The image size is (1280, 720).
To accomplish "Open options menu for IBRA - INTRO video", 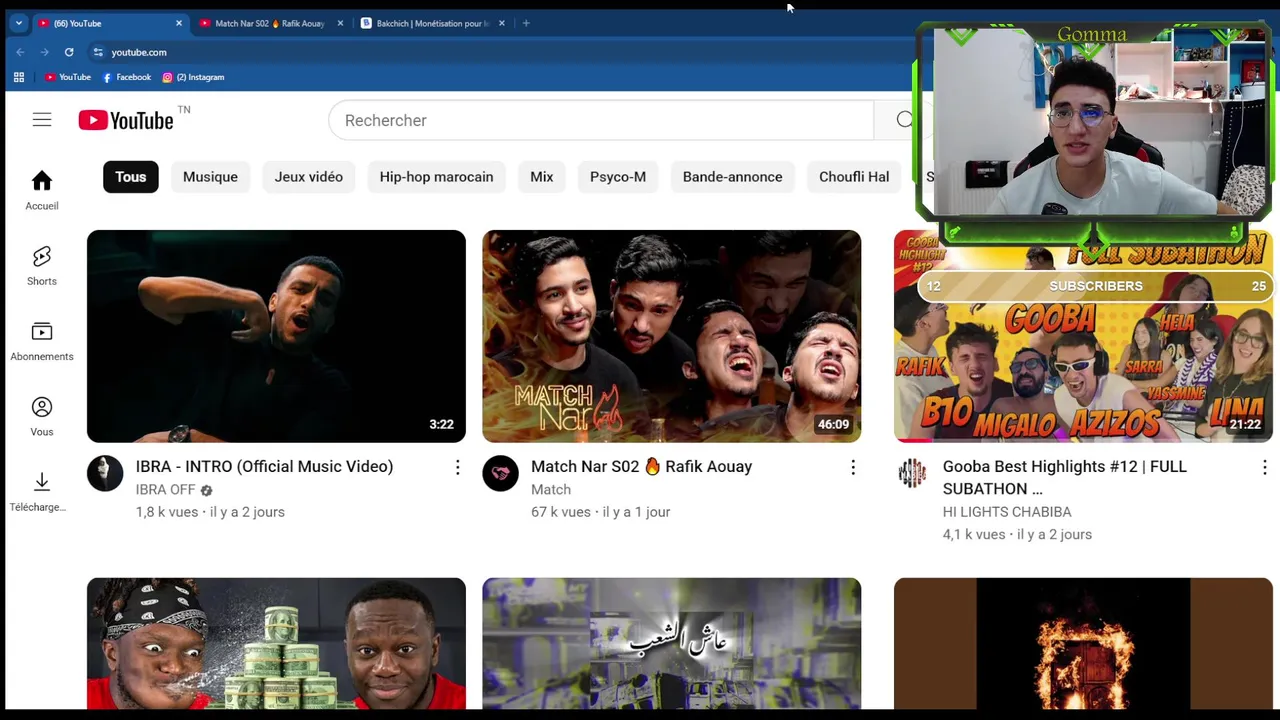I will point(457,467).
